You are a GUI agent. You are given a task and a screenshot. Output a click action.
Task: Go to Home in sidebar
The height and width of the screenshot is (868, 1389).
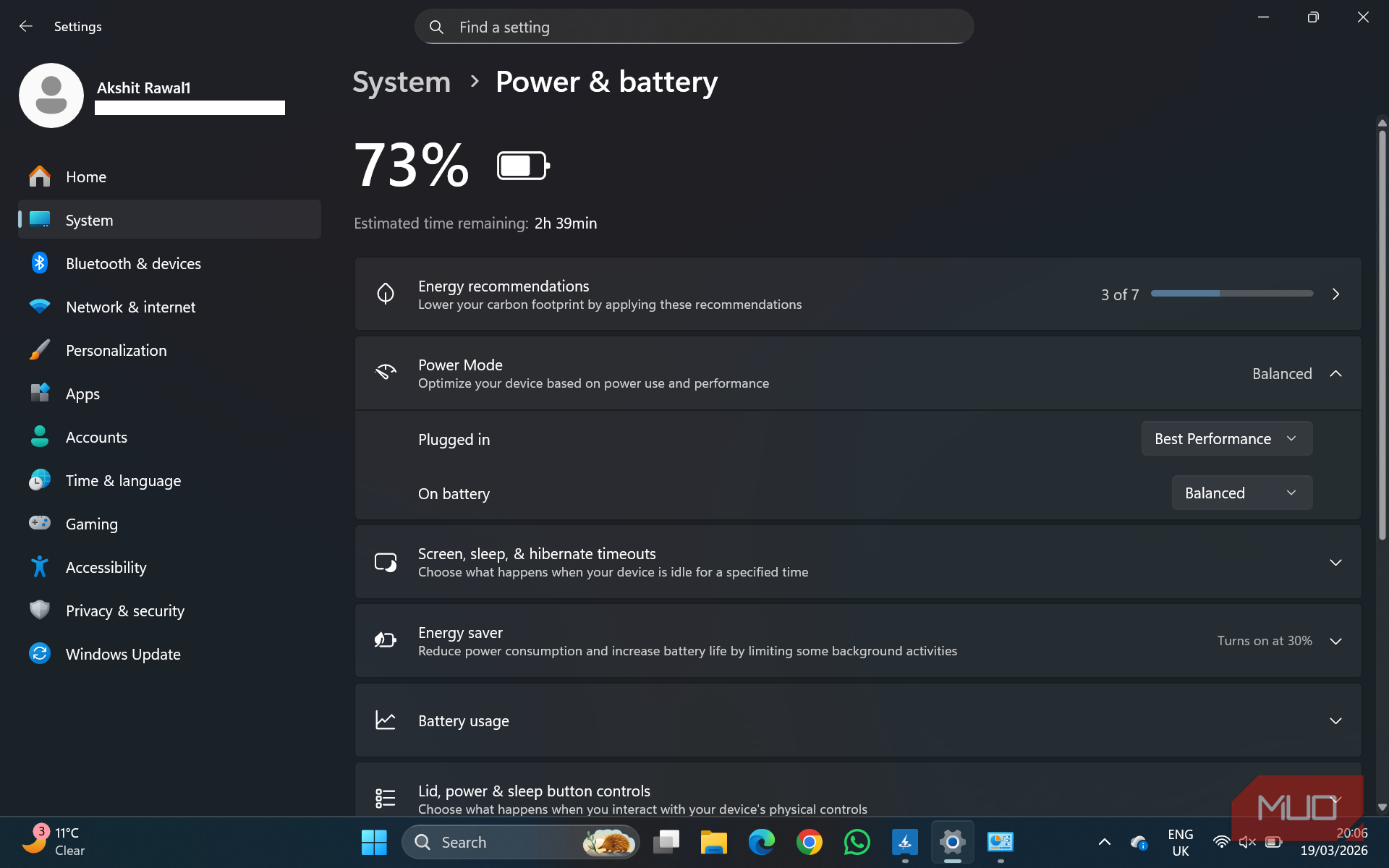click(x=169, y=176)
